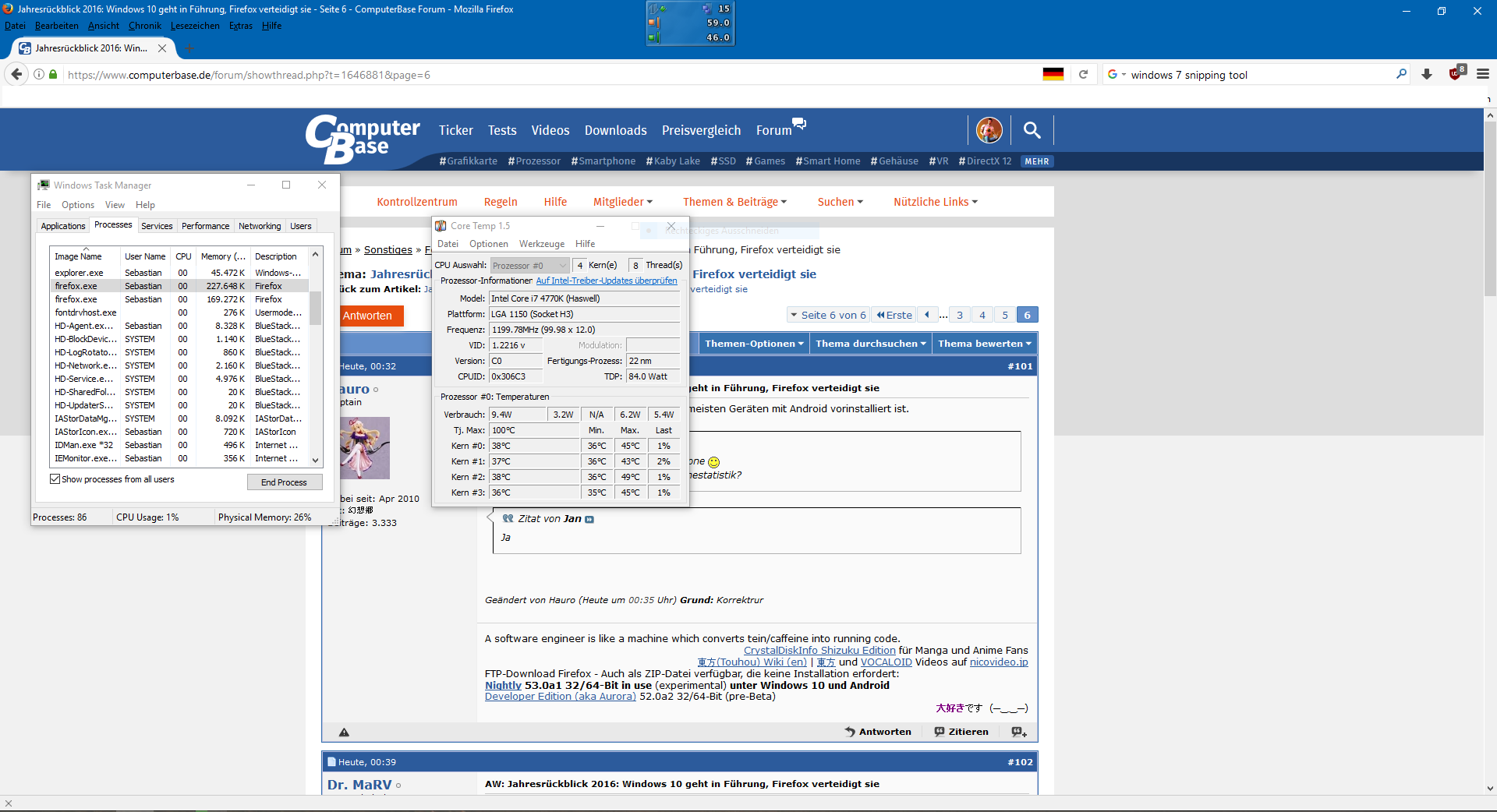1497x812 pixels.
Task: Click the report-post warning triangle icon
Action: click(x=344, y=732)
